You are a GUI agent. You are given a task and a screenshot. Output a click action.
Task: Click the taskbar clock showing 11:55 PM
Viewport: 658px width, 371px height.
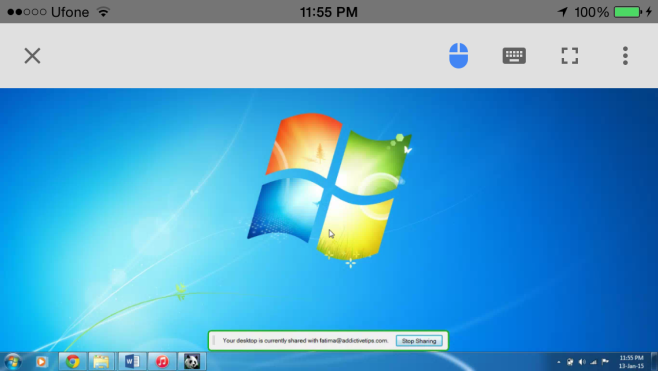pos(631,362)
